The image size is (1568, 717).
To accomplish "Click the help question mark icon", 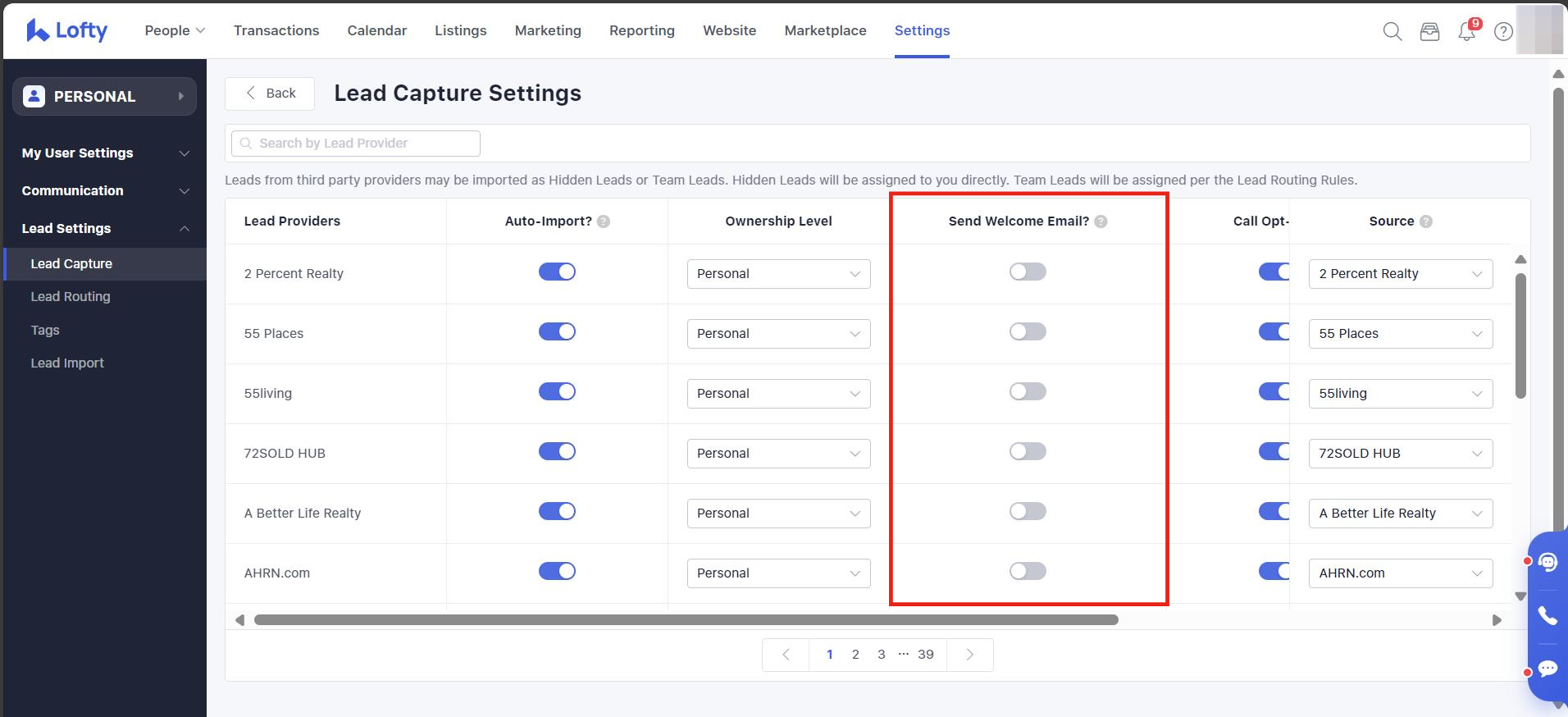I will click(x=1503, y=31).
